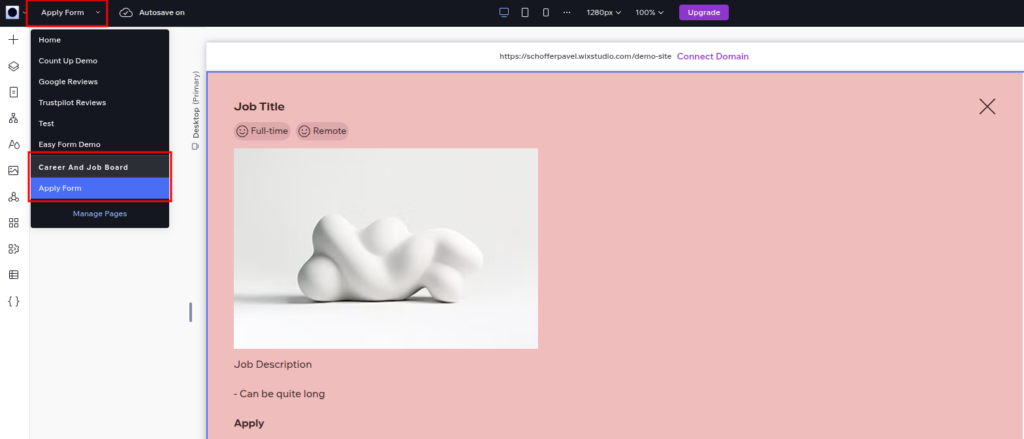
Task: Open the Apps grid icon in sidebar
Action: tap(13, 222)
